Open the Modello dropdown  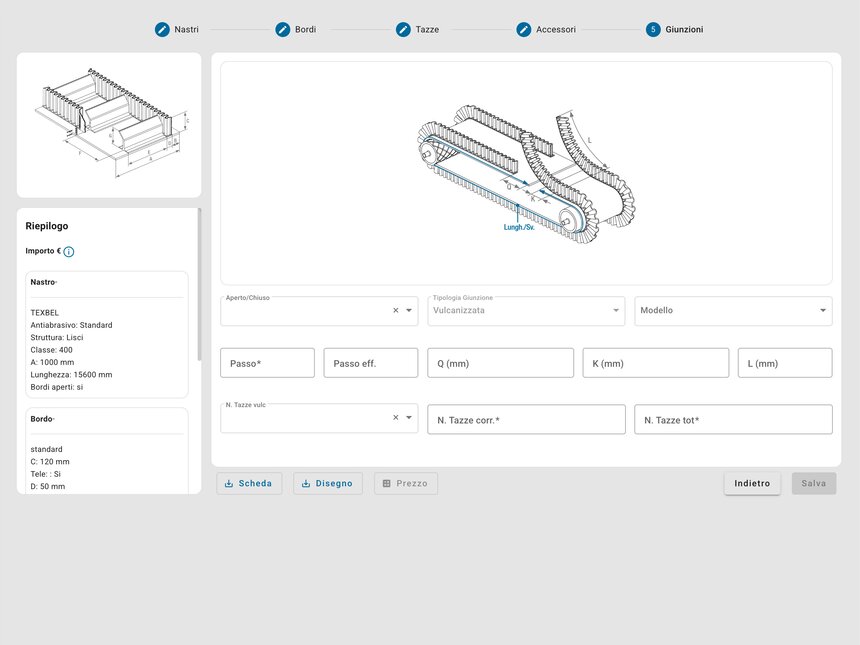(733, 311)
